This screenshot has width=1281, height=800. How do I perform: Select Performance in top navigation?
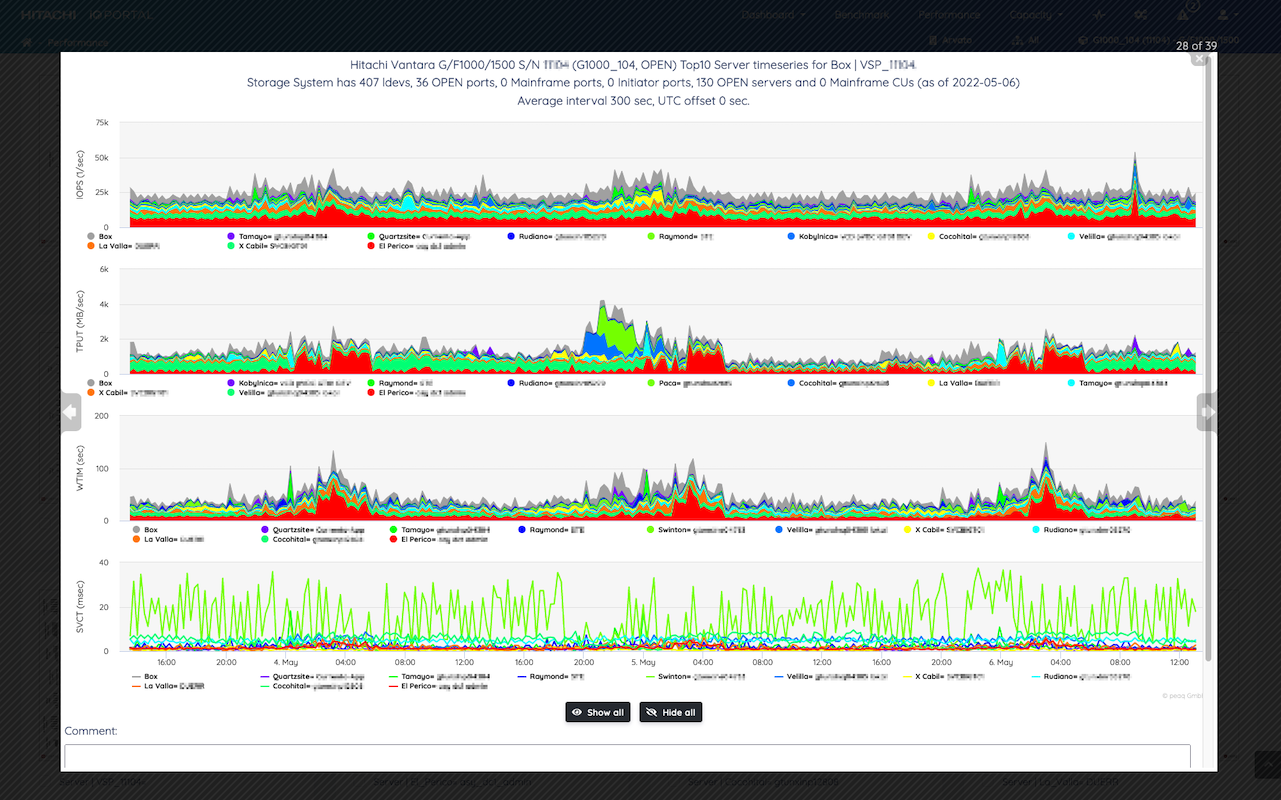949,15
